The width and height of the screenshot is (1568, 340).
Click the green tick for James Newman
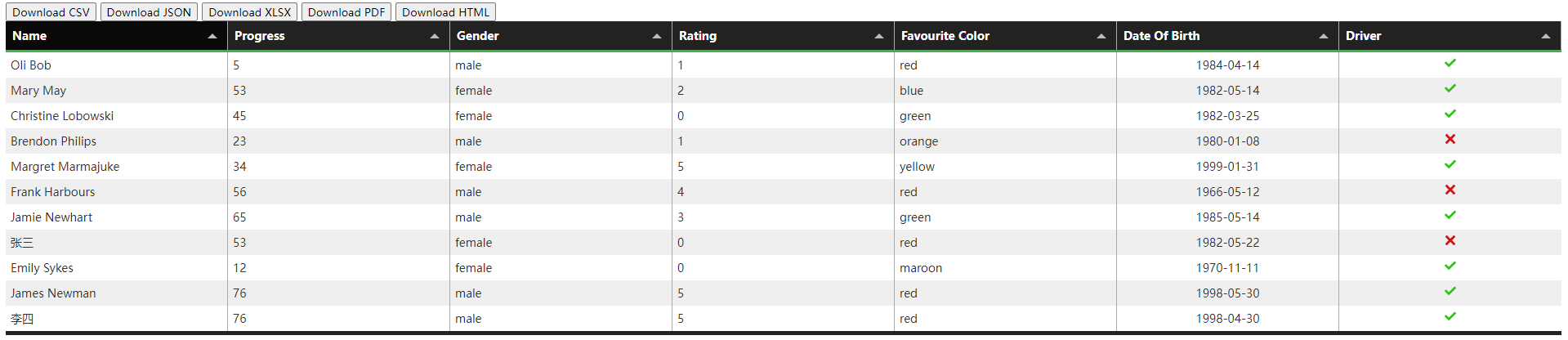(x=1450, y=292)
